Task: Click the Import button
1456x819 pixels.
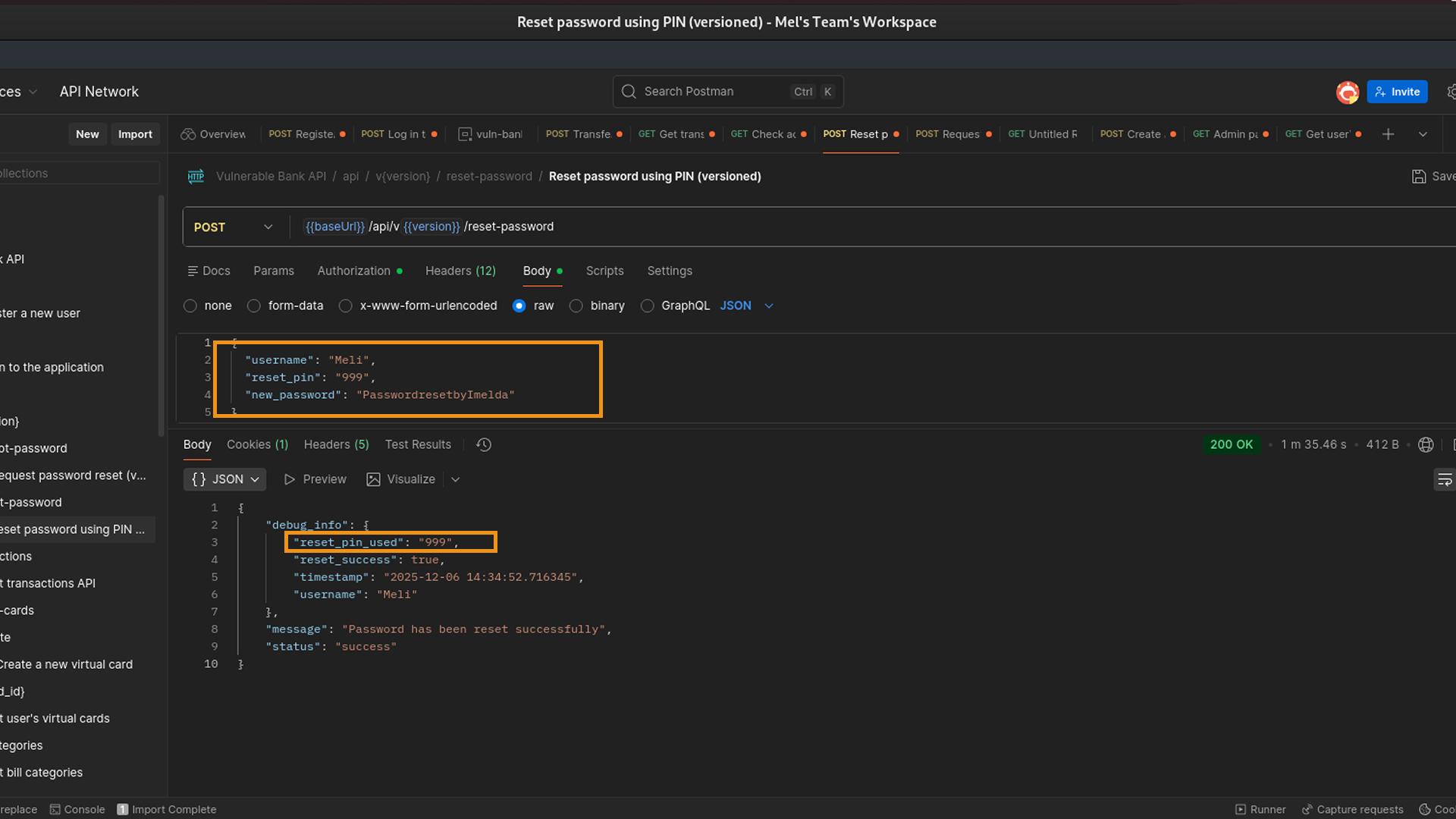Action: (x=135, y=134)
